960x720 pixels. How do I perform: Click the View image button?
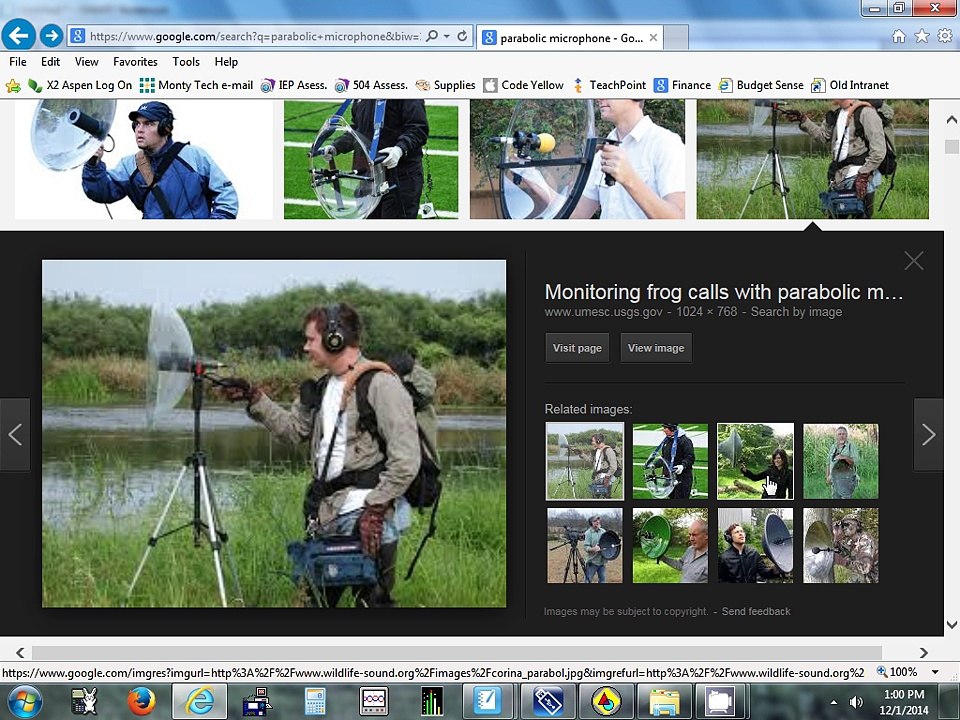(x=656, y=348)
